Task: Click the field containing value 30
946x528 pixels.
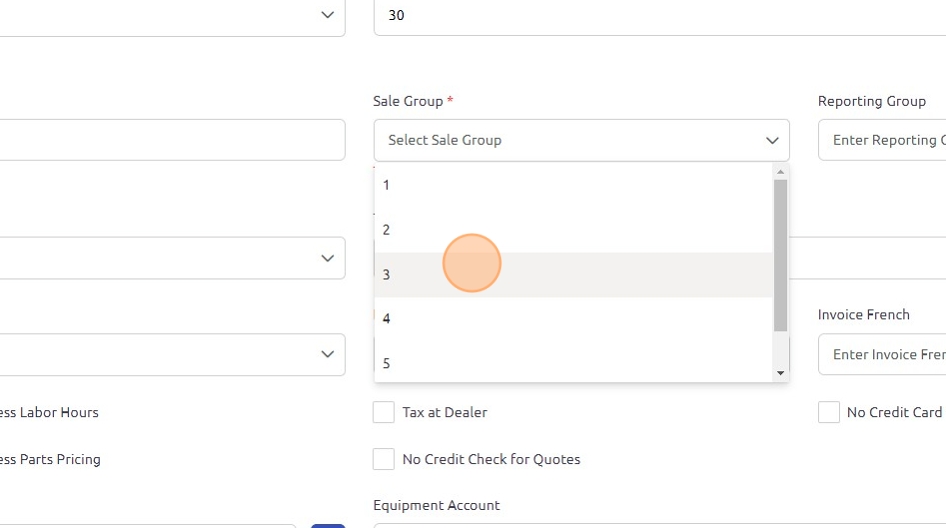Action: coord(650,16)
